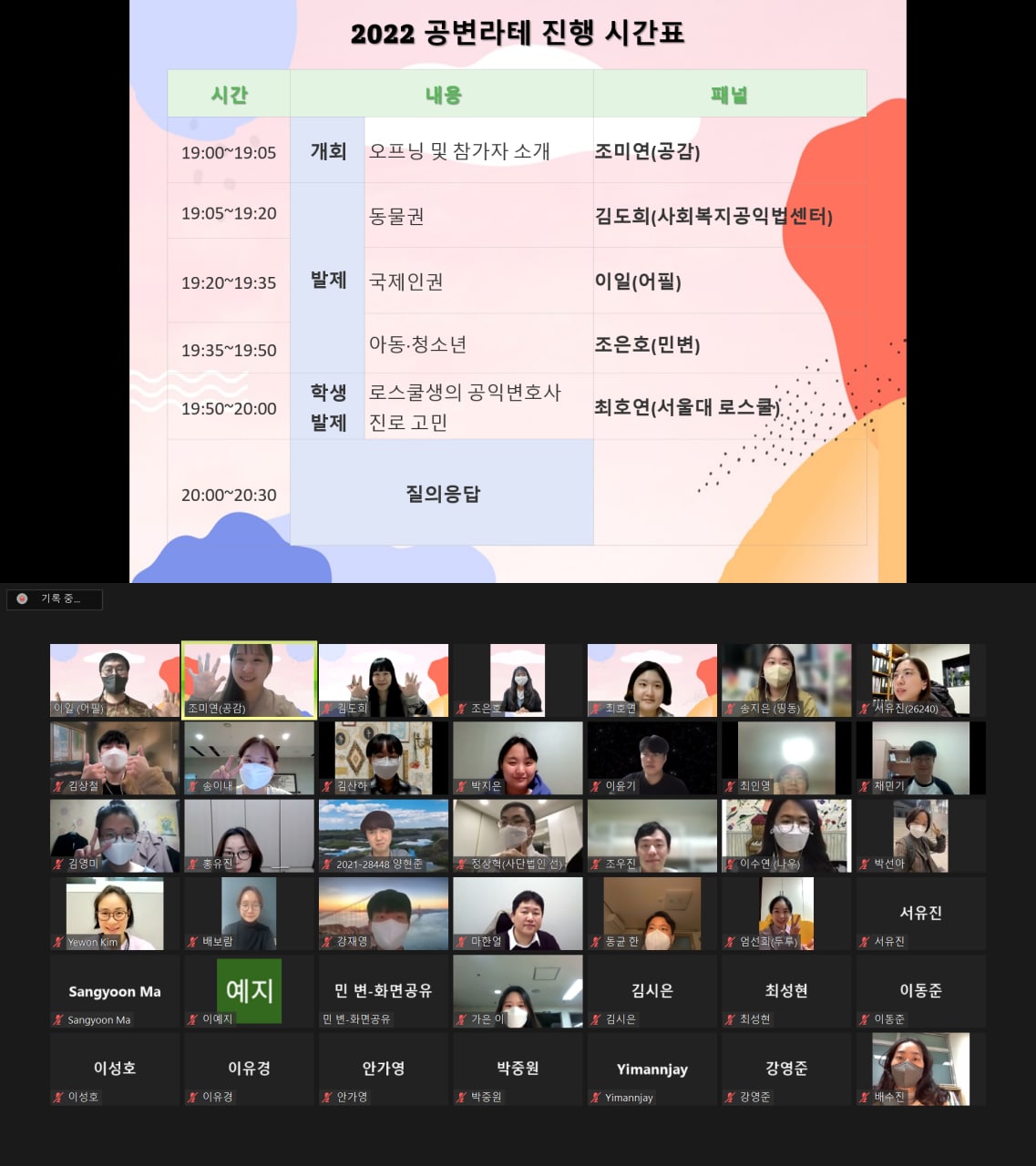Click the 민 변-화면공유 participant tile
Image resolution: width=1036 pixels, height=1166 pixels.
(x=383, y=991)
